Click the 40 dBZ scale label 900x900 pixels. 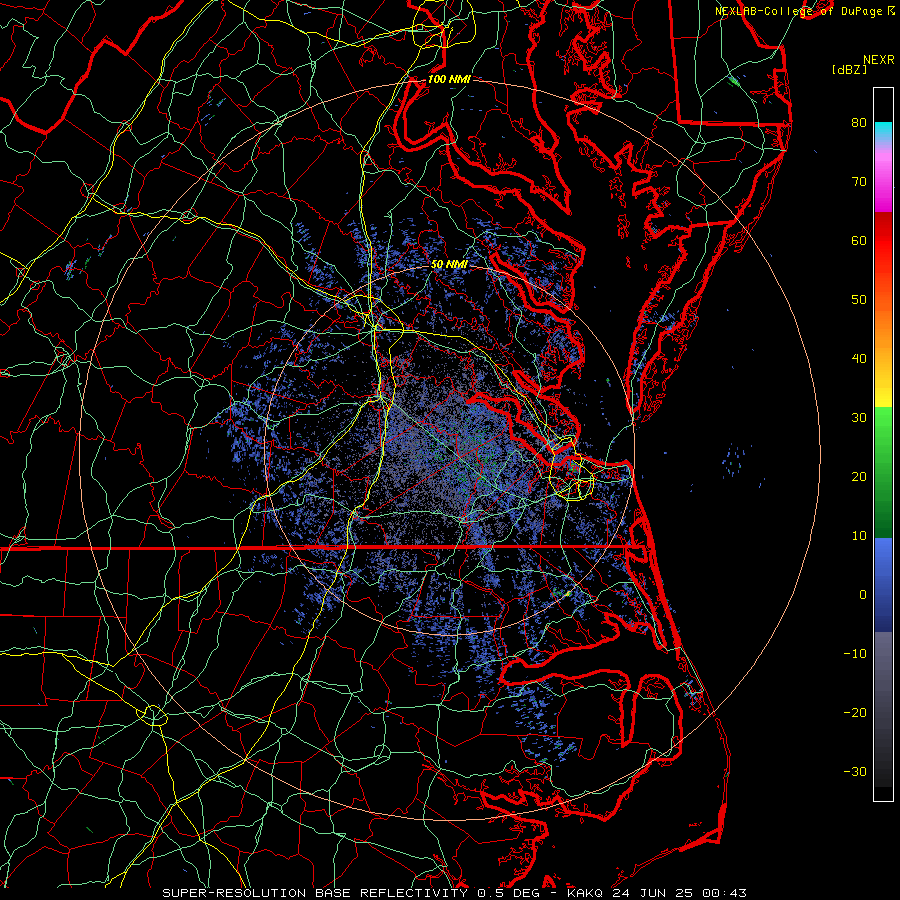tap(859, 359)
